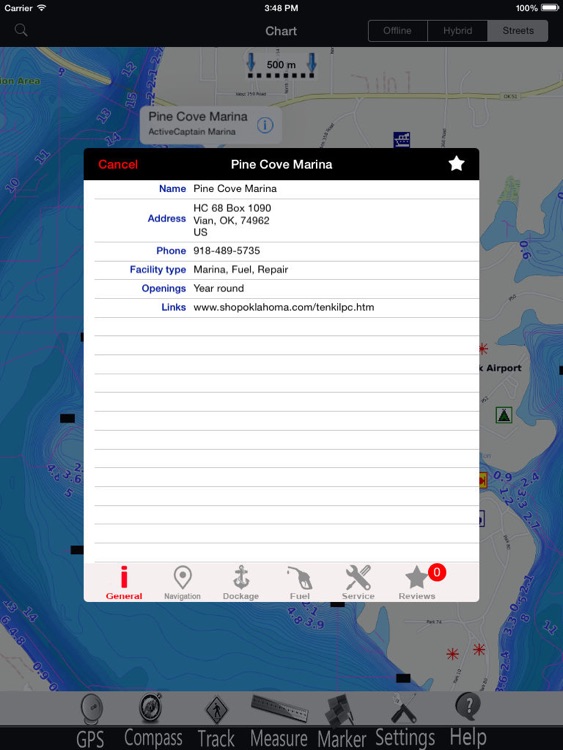Select the General tab
563x750 pixels.
click(x=124, y=582)
